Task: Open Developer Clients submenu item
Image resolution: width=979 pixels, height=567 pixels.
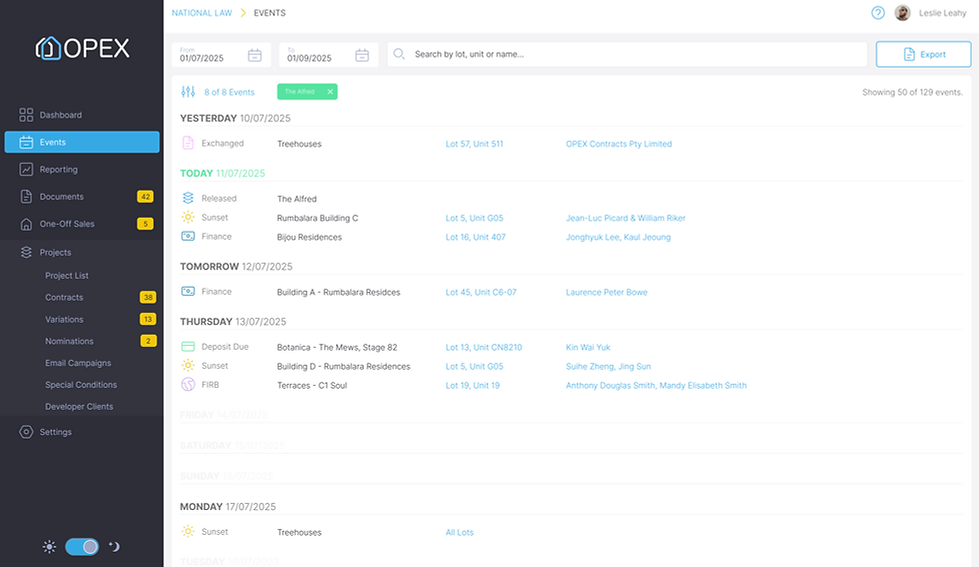Action: (79, 407)
